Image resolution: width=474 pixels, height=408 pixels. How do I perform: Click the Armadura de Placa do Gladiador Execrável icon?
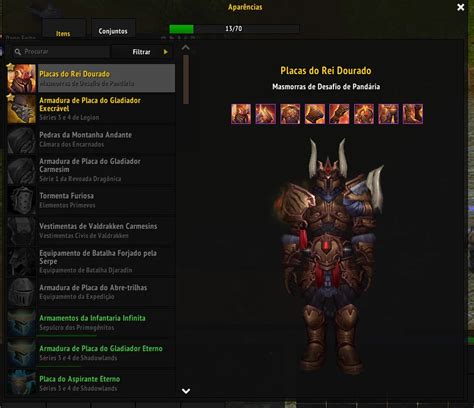coord(22,109)
